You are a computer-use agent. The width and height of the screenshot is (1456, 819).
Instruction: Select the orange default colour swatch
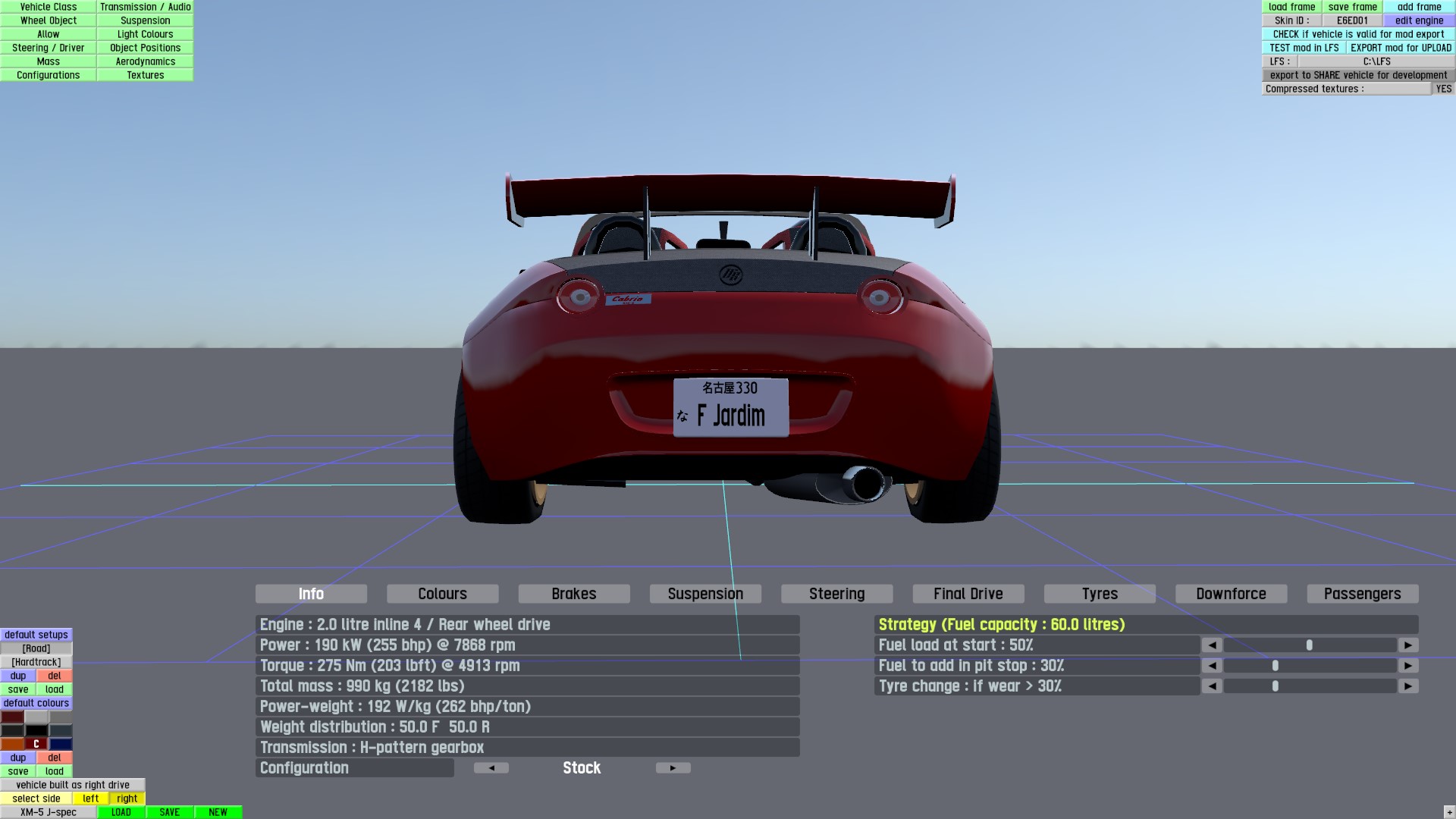(x=12, y=744)
